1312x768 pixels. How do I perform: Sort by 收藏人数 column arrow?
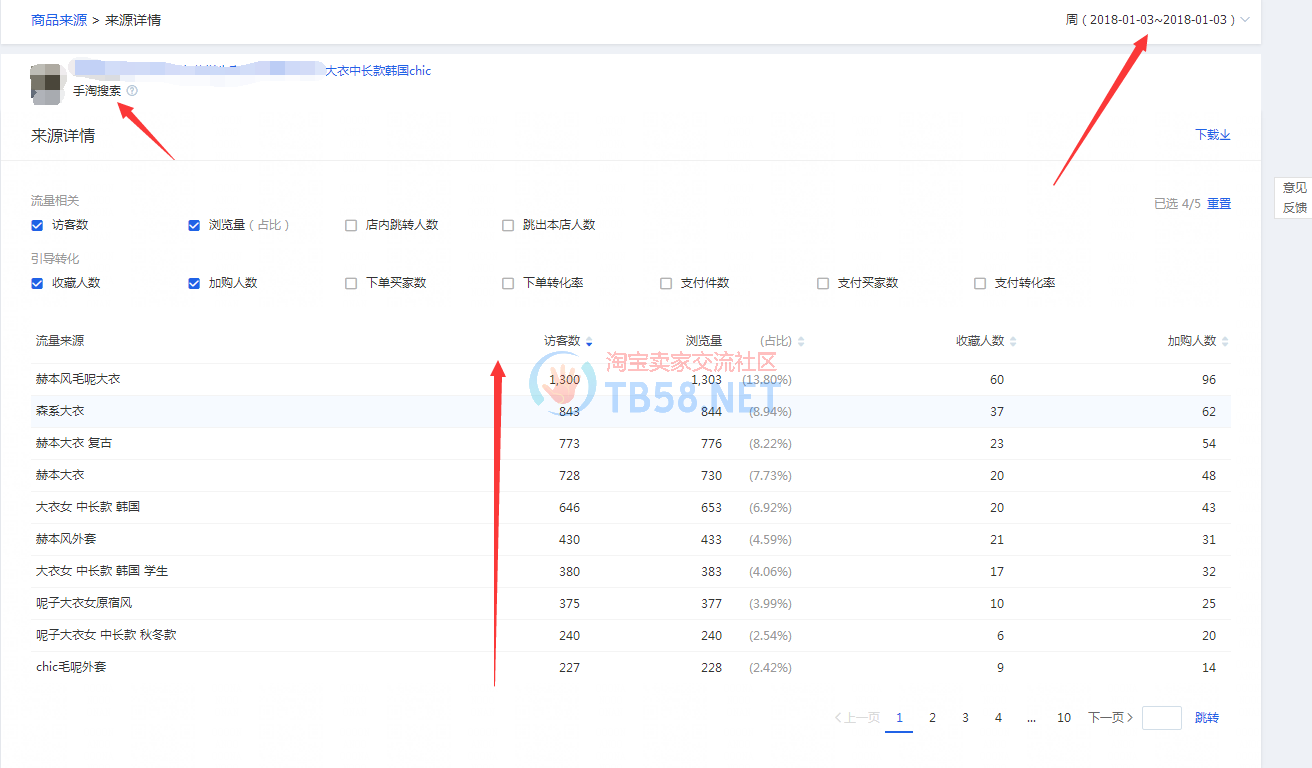coord(1013,342)
